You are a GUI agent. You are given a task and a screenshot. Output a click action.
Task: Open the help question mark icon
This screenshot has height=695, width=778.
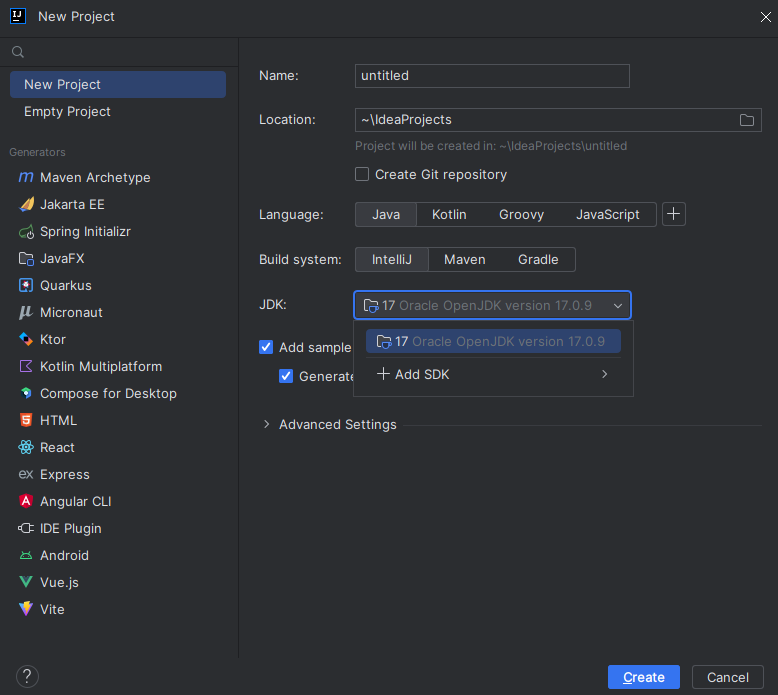[x=28, y=677]
